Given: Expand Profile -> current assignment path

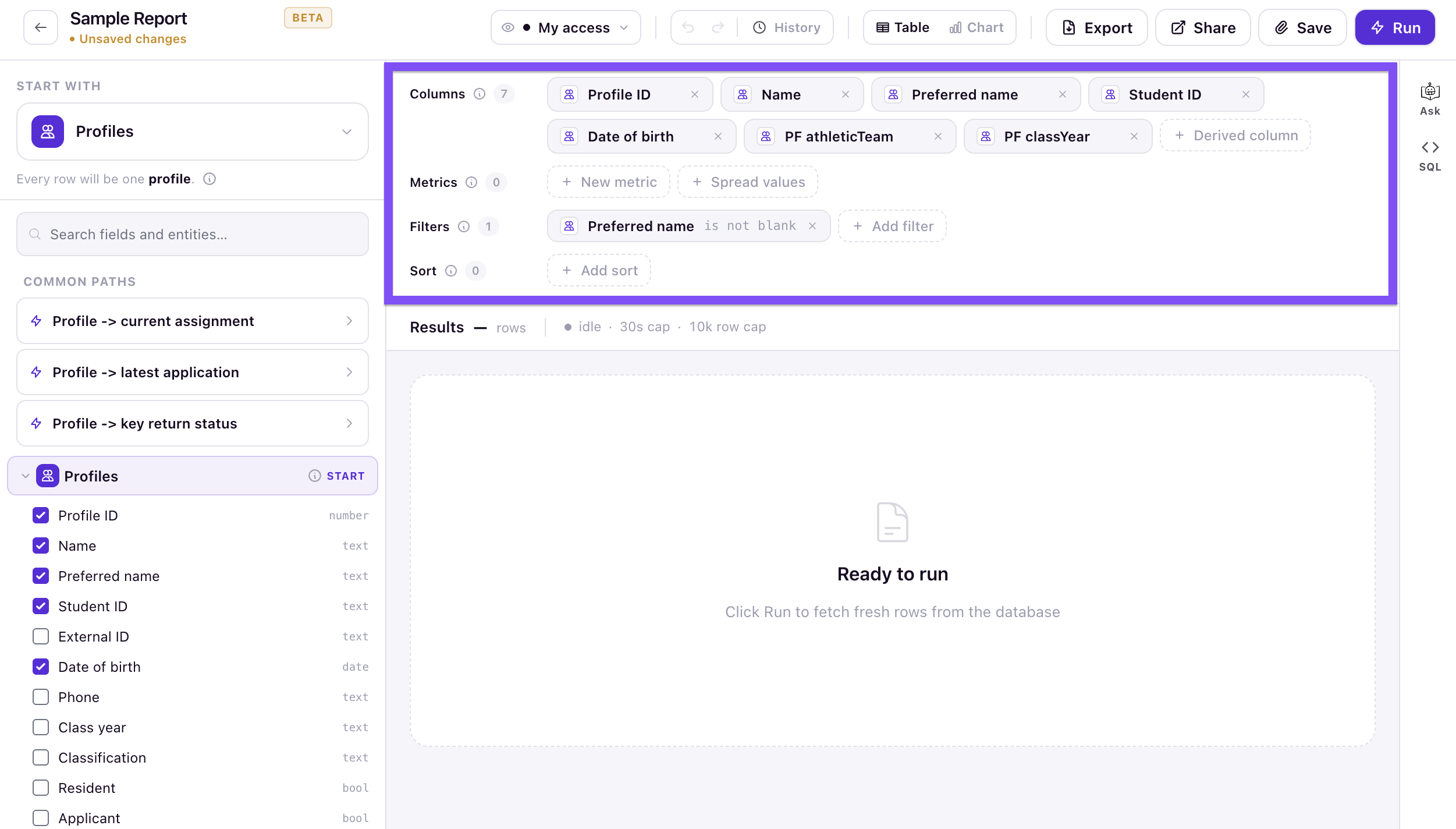Looking at the screenshot, I should pos(193,321).
